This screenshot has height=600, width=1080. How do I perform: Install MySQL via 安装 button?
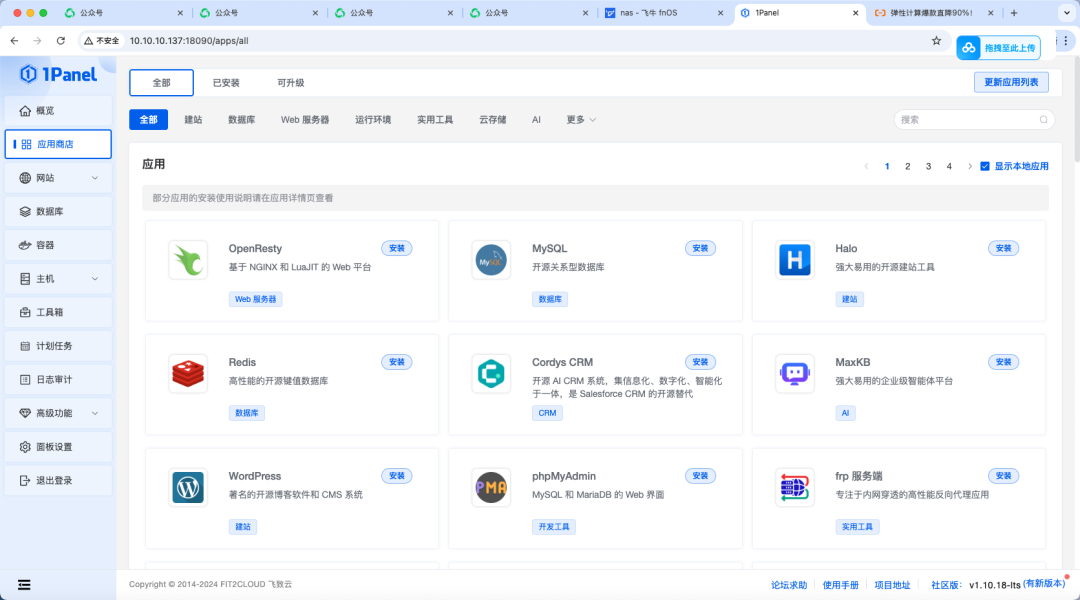coord(700,249)
